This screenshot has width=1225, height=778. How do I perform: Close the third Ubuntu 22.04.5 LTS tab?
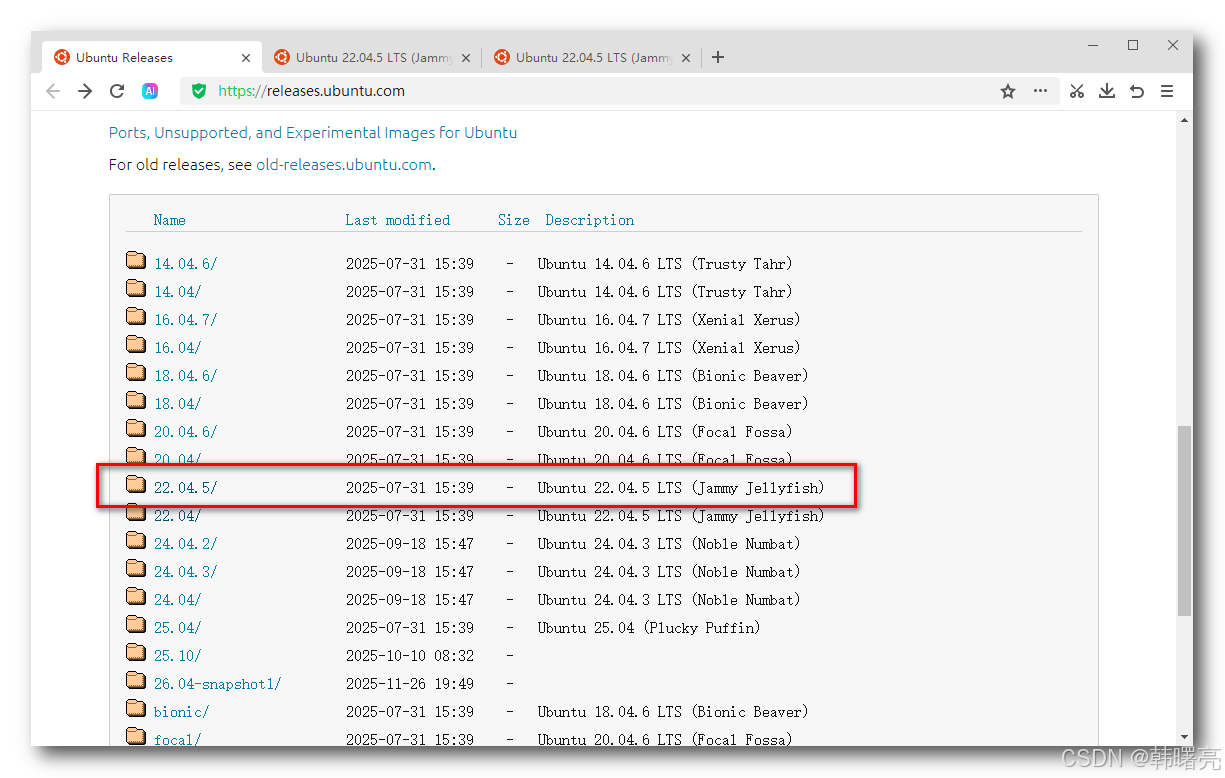click(x=686, y=58)
